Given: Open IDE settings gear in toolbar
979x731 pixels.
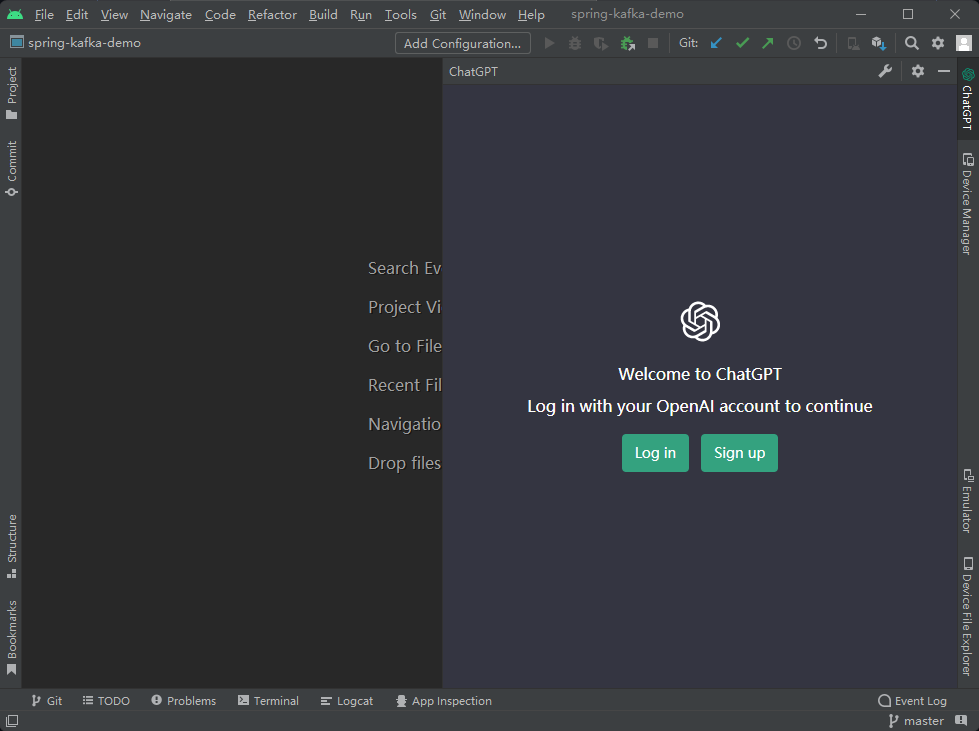Looking at the screenshot, I should pyautogui.click(x=938, y=43).
